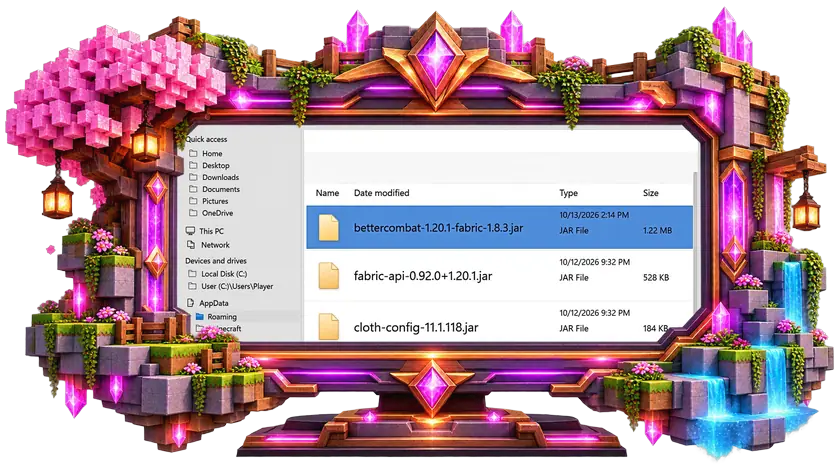The image size is (840, 472).
Task: Select file name fabric-api-0.92.0+1.20.1.jar
Action: point(423,276)
